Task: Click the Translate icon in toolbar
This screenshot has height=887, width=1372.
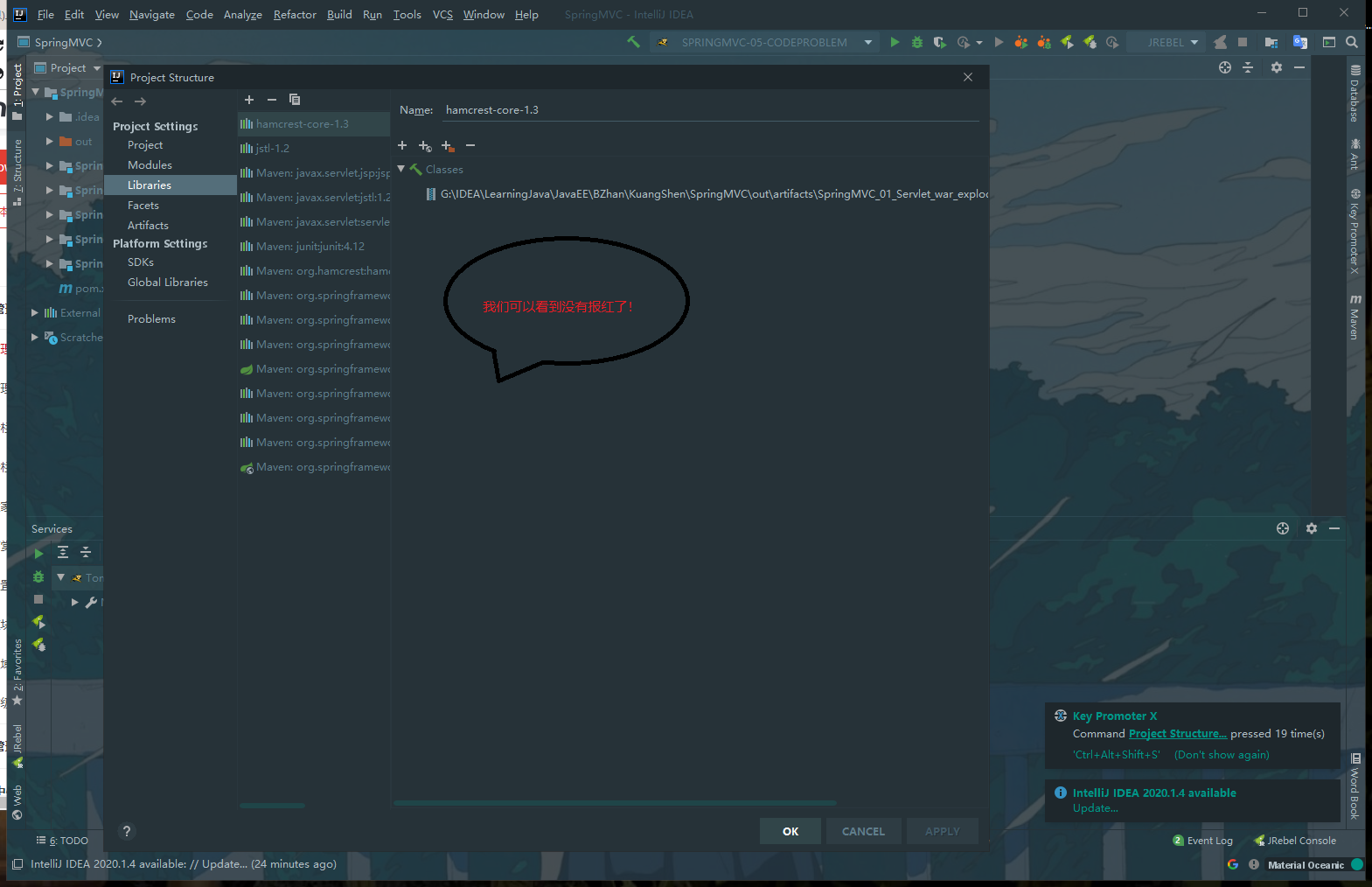Action: [x=1300, y=42]
